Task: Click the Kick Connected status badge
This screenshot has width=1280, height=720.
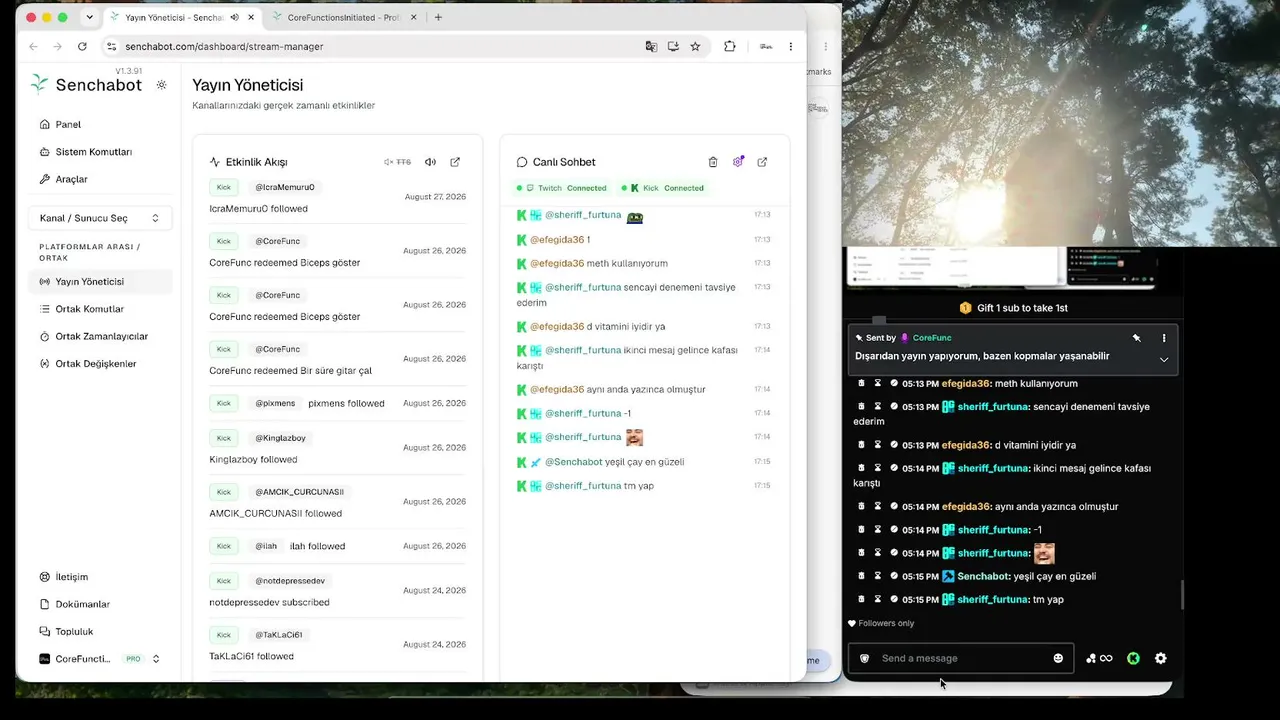Action: click(x=662, y=188)
